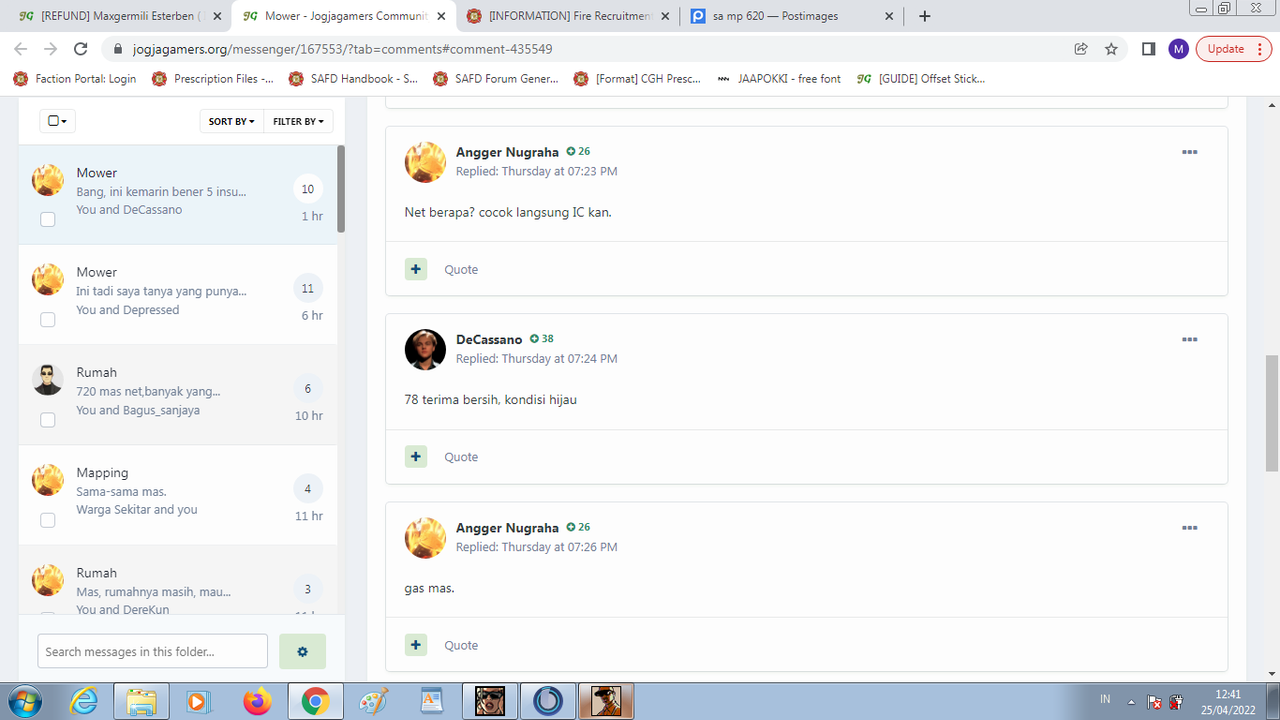
Task: Open the Format CGH Prescription bookmark
Action: pos(638,79)
